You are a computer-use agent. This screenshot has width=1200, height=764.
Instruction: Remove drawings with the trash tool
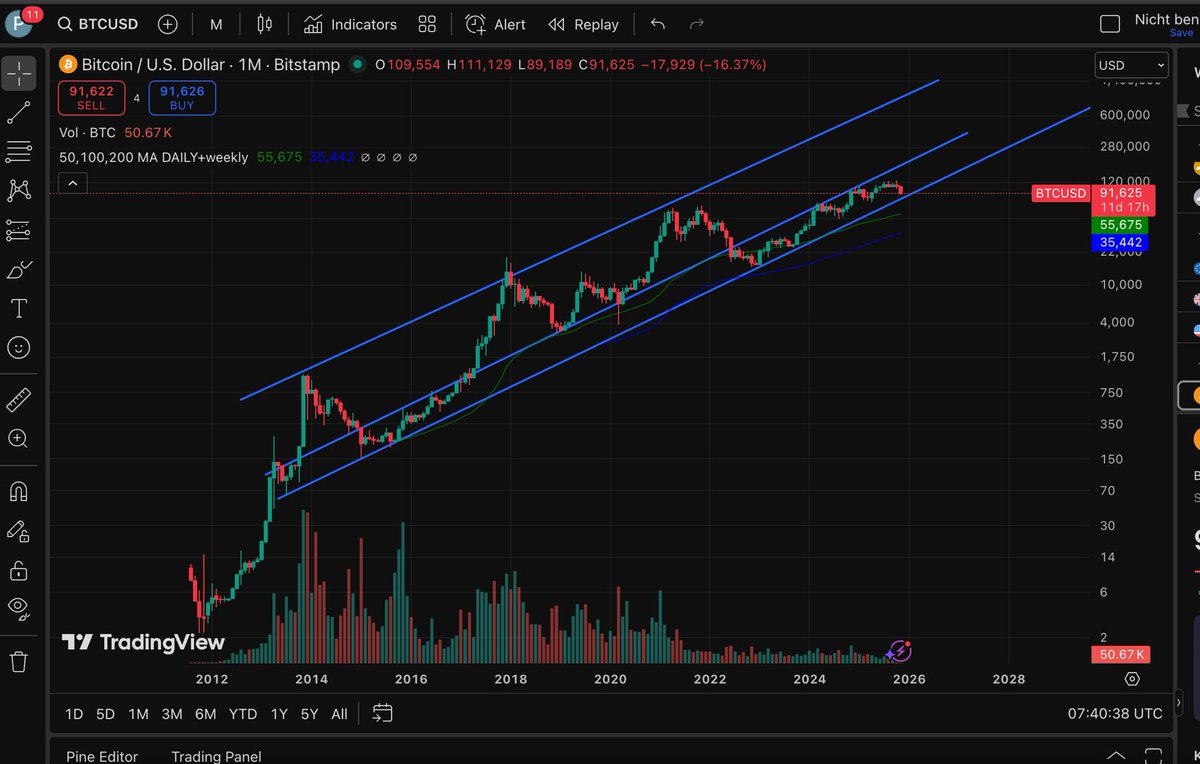(x=19, y=660)
